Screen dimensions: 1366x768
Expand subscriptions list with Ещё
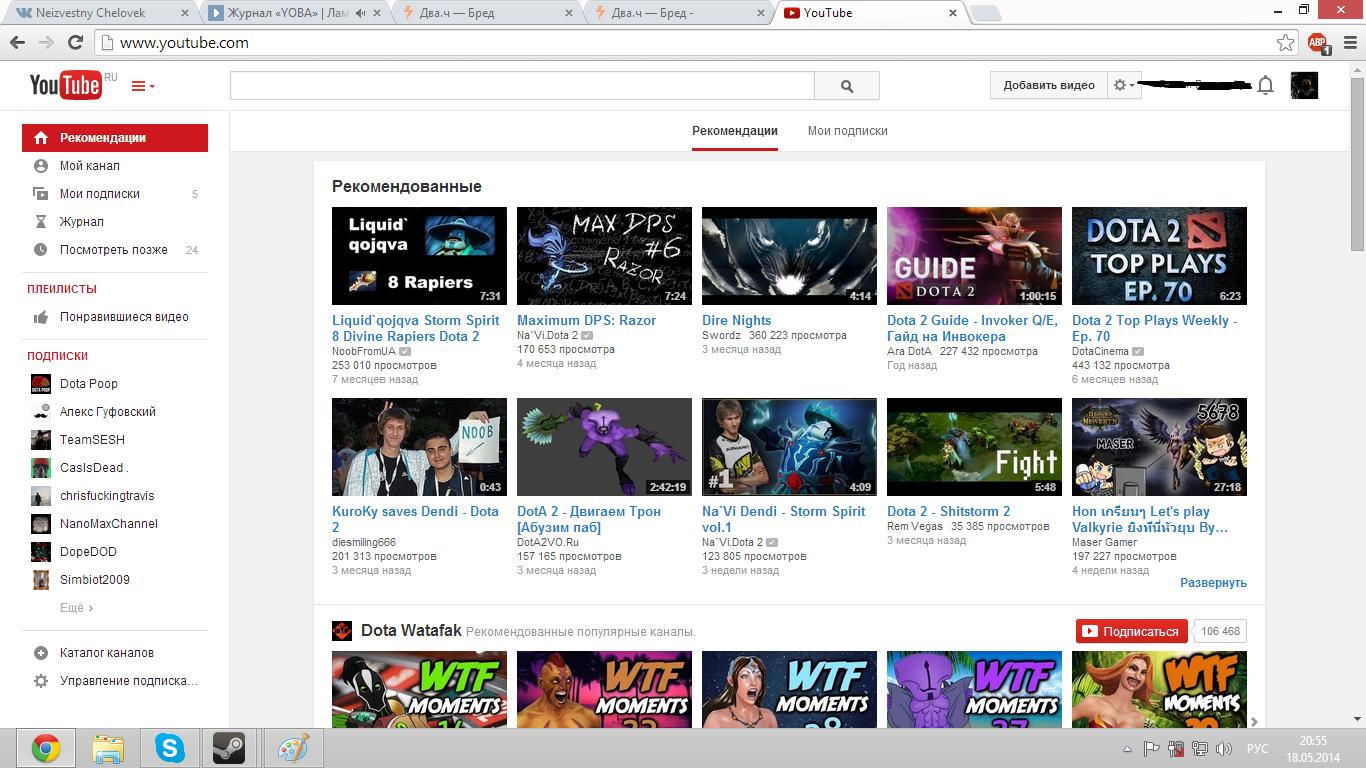click(x=76, y=608)
